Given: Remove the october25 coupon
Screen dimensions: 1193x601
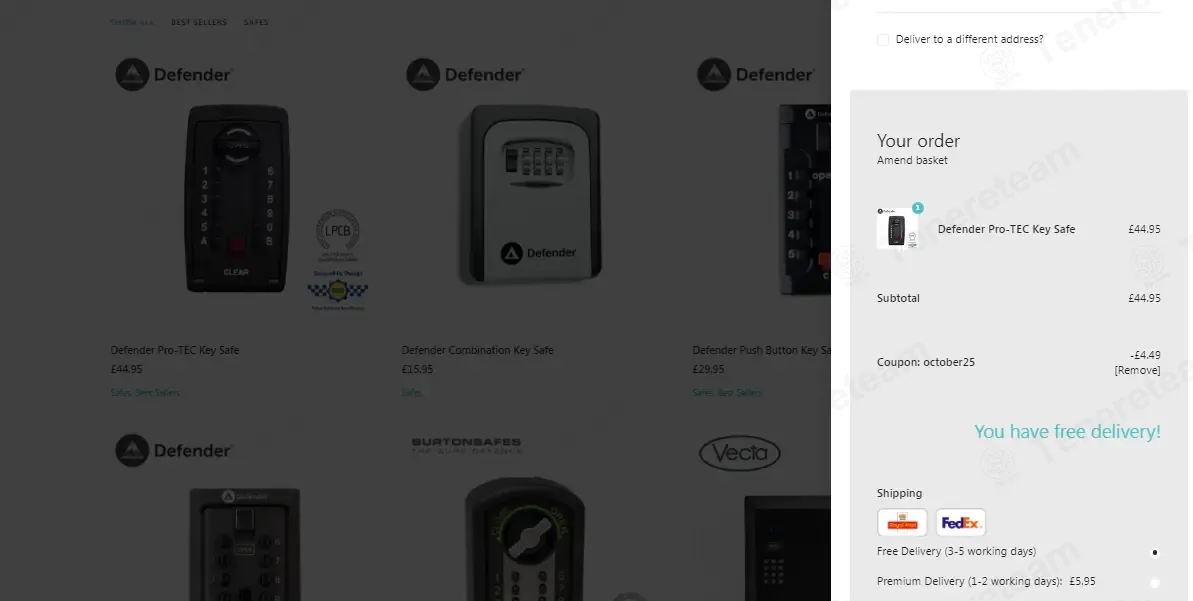Looking at the screenshot, I should pos(1137,370).
